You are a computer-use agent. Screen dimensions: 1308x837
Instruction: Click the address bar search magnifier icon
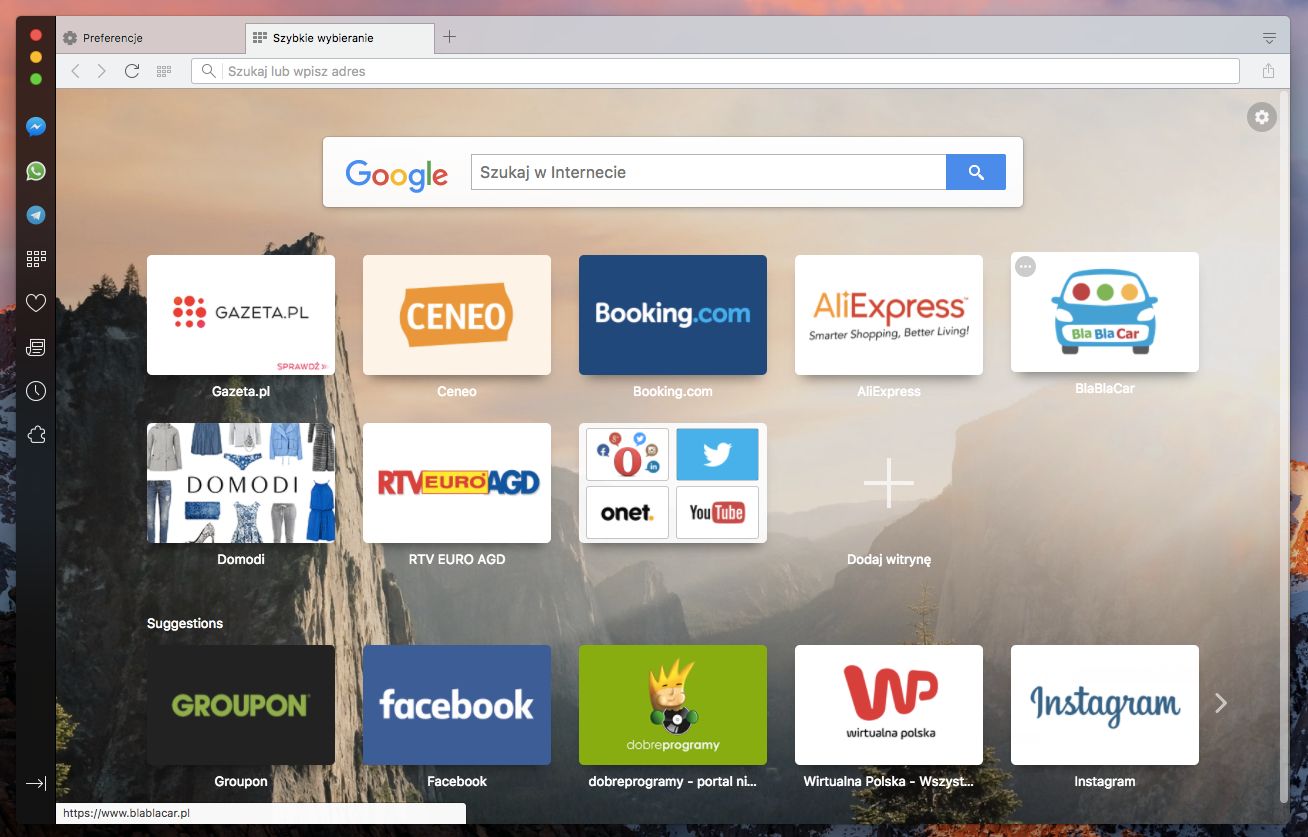point(208,71)
